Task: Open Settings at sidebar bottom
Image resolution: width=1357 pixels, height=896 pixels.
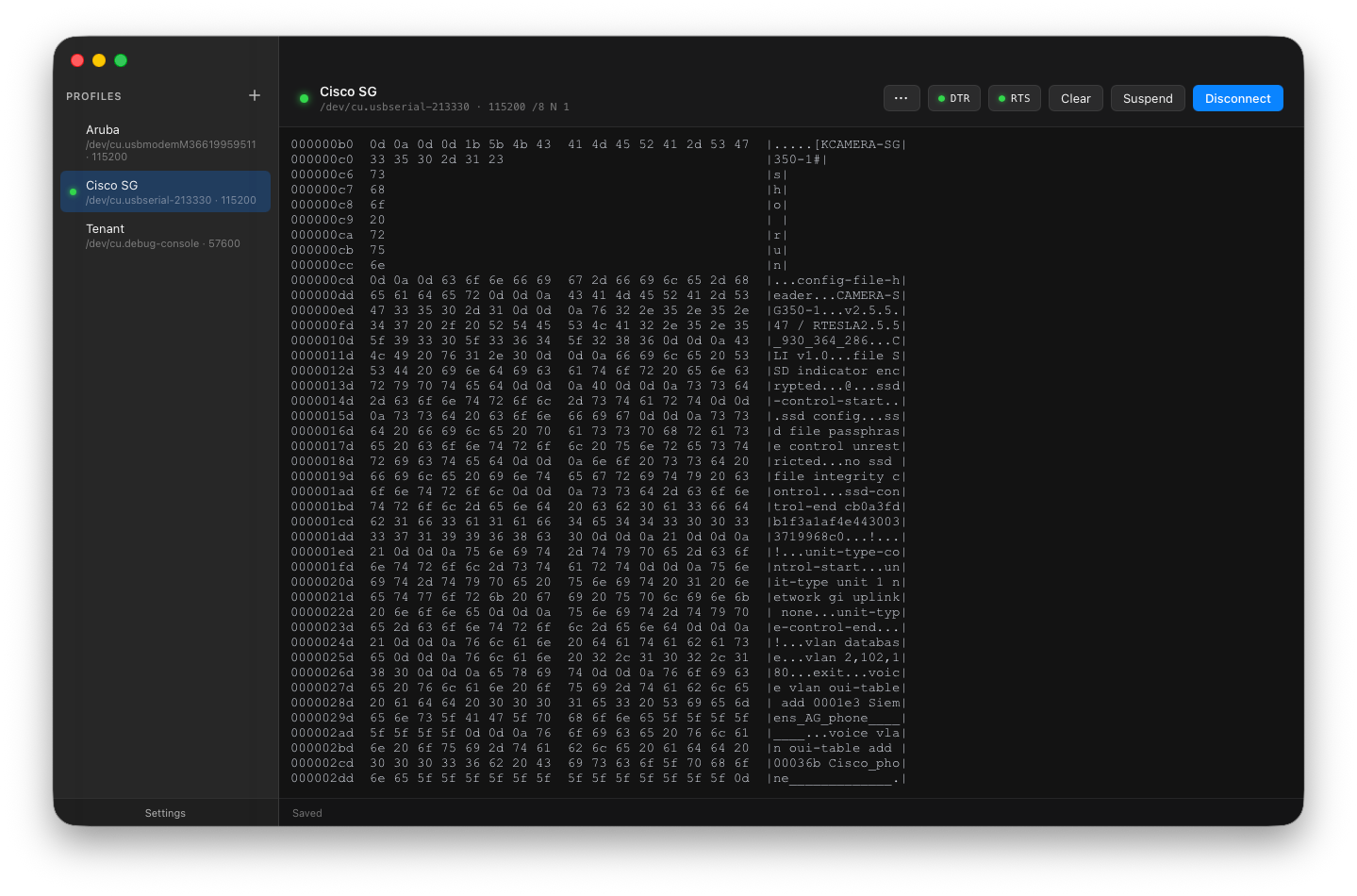Action: pyautogui.click(x=165, y=813)
